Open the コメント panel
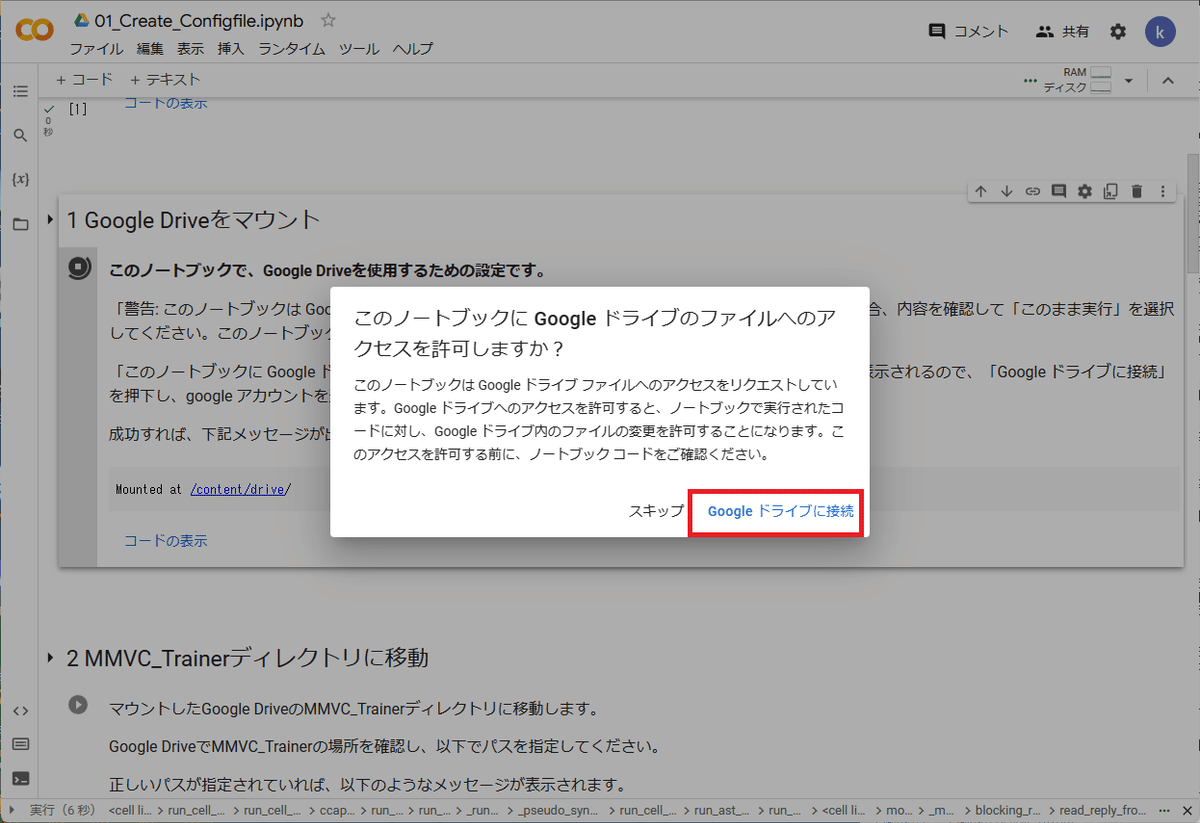This screenshot has height=823, width=1200. (x=969, y=31)
